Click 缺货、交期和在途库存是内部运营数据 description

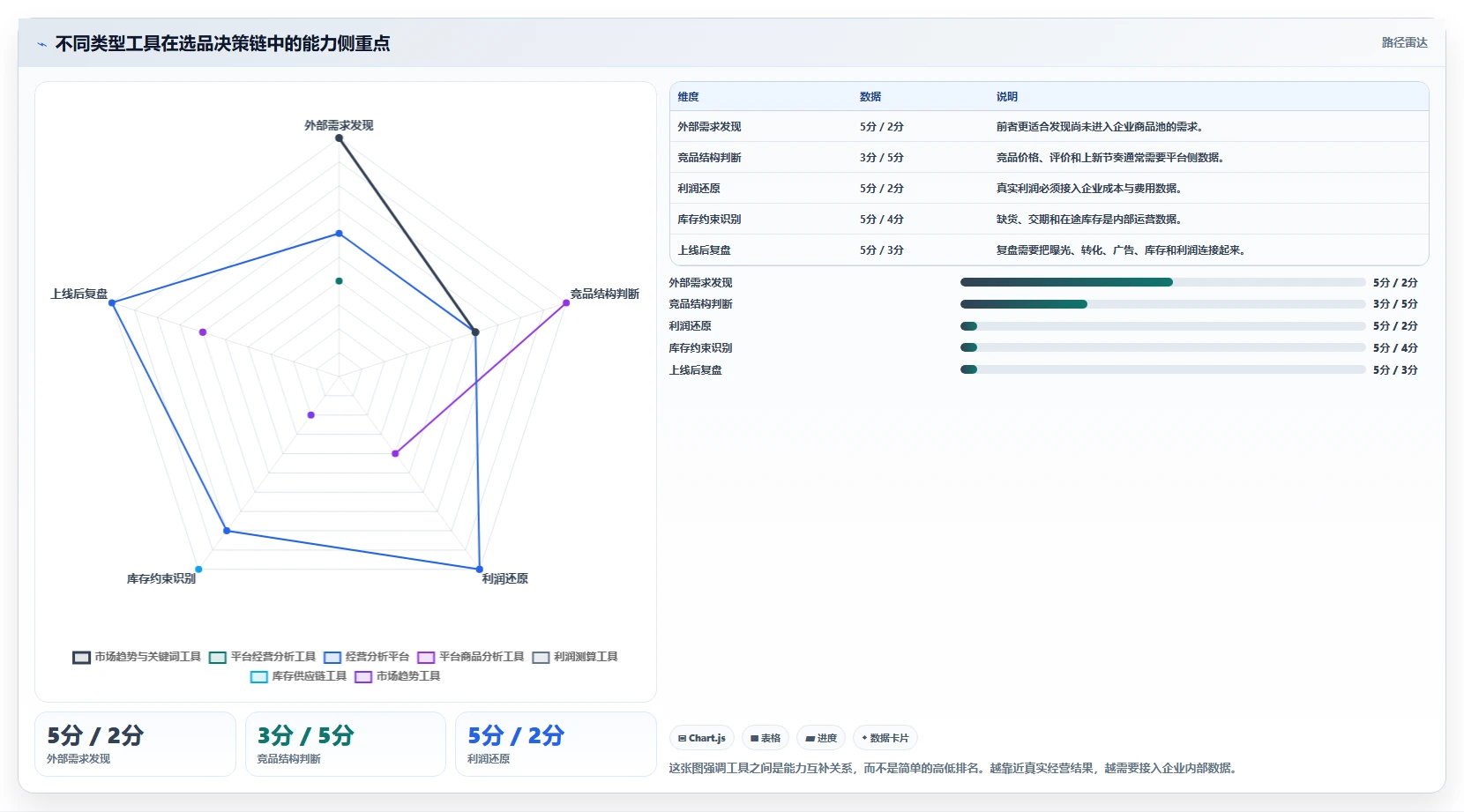pyautogui.click(x=1090, y=220)
